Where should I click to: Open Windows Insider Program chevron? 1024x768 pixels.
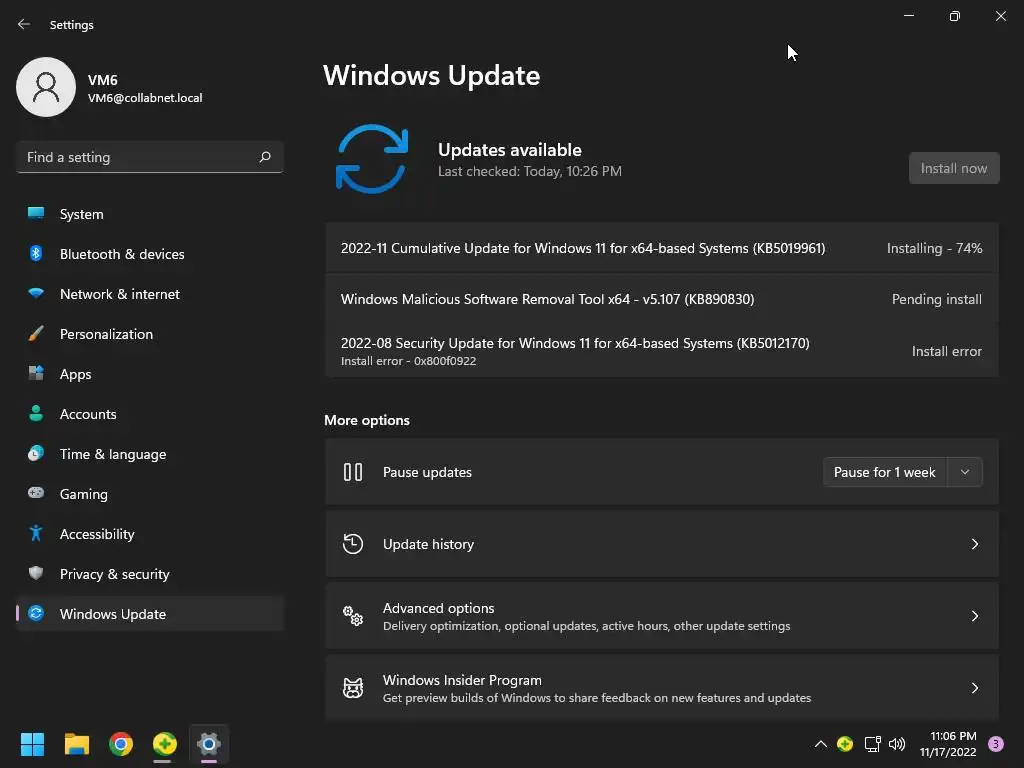[x=974, y=688]
